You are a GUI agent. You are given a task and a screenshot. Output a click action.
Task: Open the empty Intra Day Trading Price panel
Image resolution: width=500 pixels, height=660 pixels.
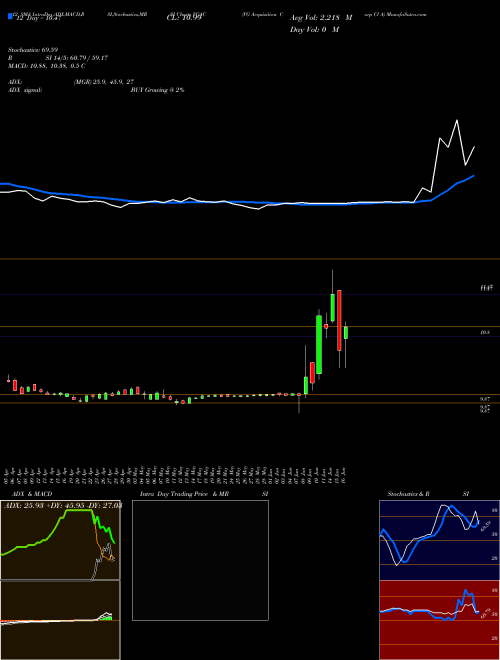point(200,560)
